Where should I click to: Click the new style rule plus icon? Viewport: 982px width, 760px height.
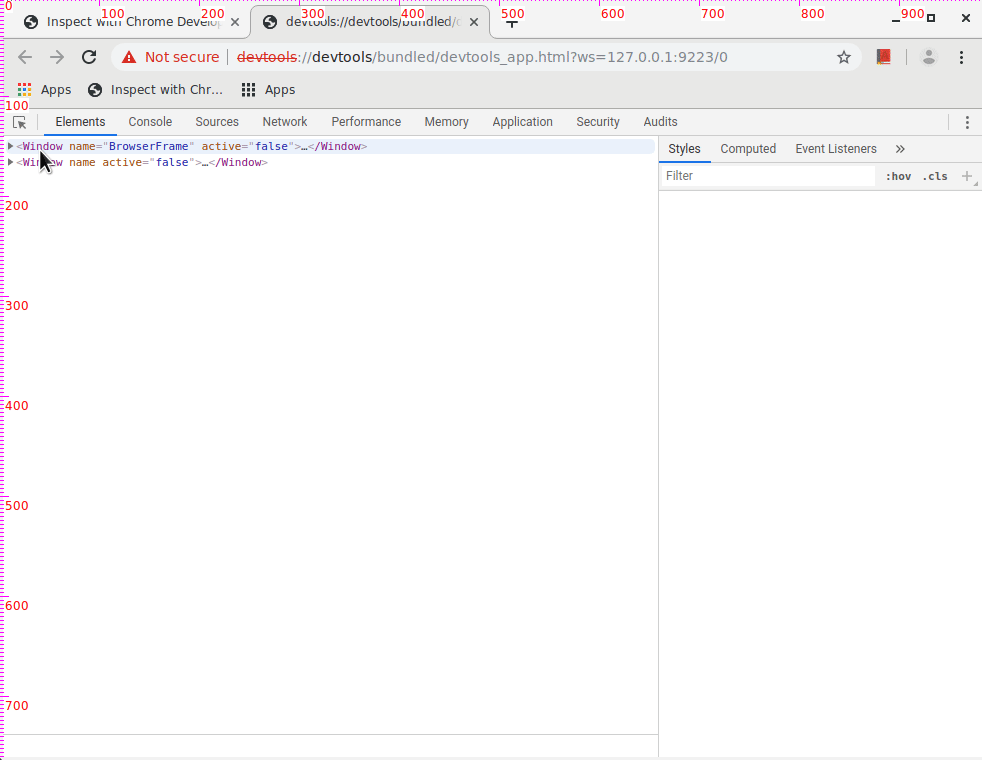(x=966, y=176)
